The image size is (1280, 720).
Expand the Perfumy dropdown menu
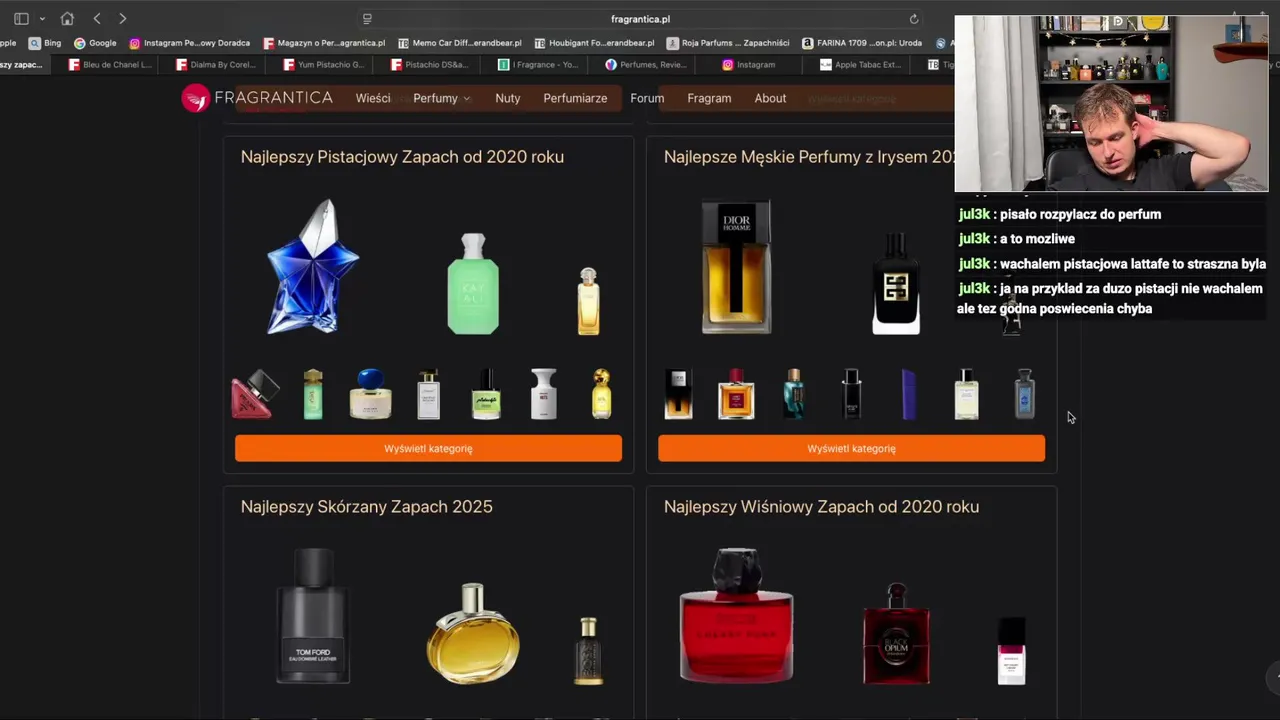click(x=441, y=98)
